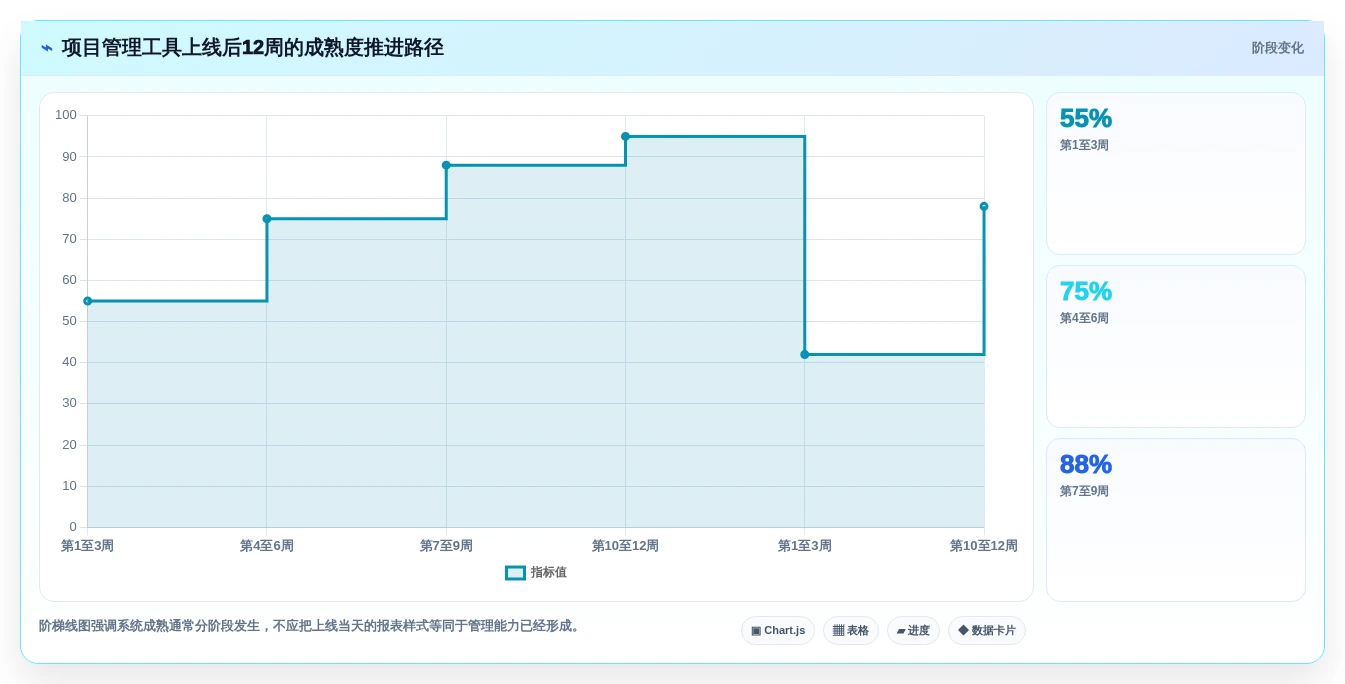Click the y-axis label 100
Screen dimensions: 1345x684
pos(66,115)
